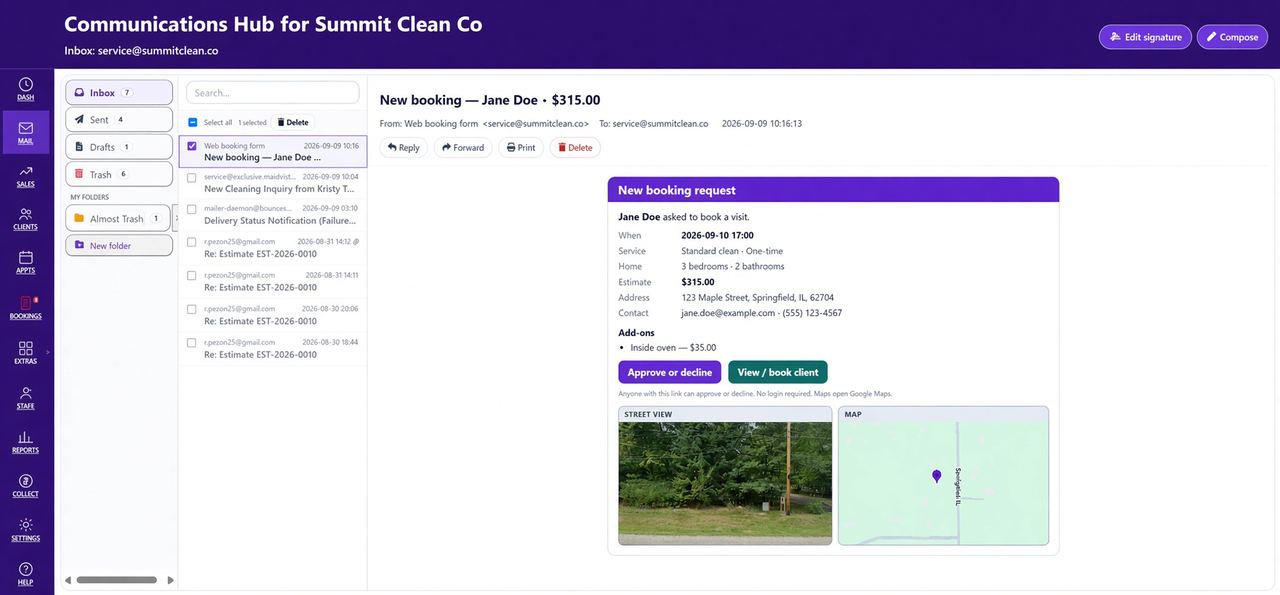Reply to the Jane Doe booking email
This screenshot has width=1280, height=595.
click(404, 148)
